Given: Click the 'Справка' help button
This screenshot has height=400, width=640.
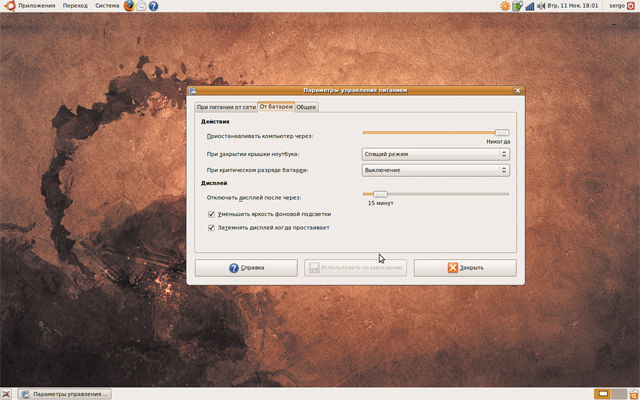Looking at the screenshot, I should point(246,268).
